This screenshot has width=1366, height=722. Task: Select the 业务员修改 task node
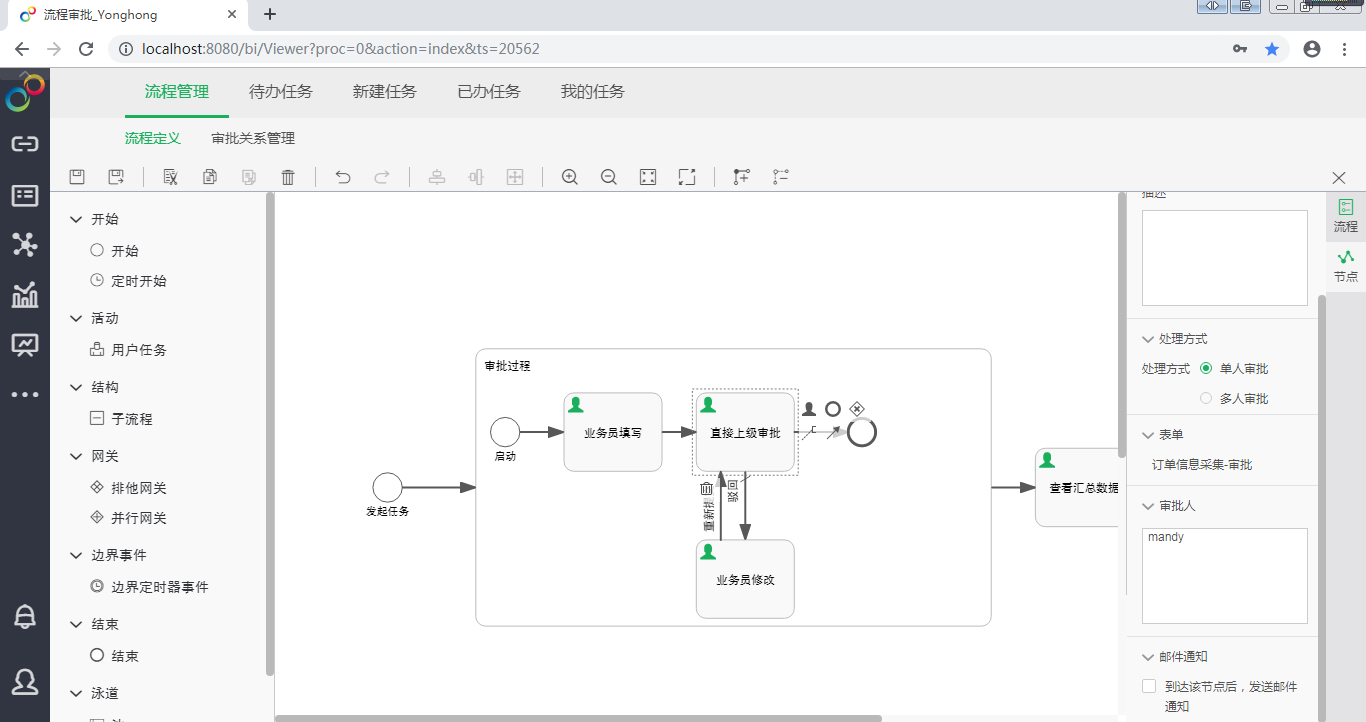[x=745, y=580]
